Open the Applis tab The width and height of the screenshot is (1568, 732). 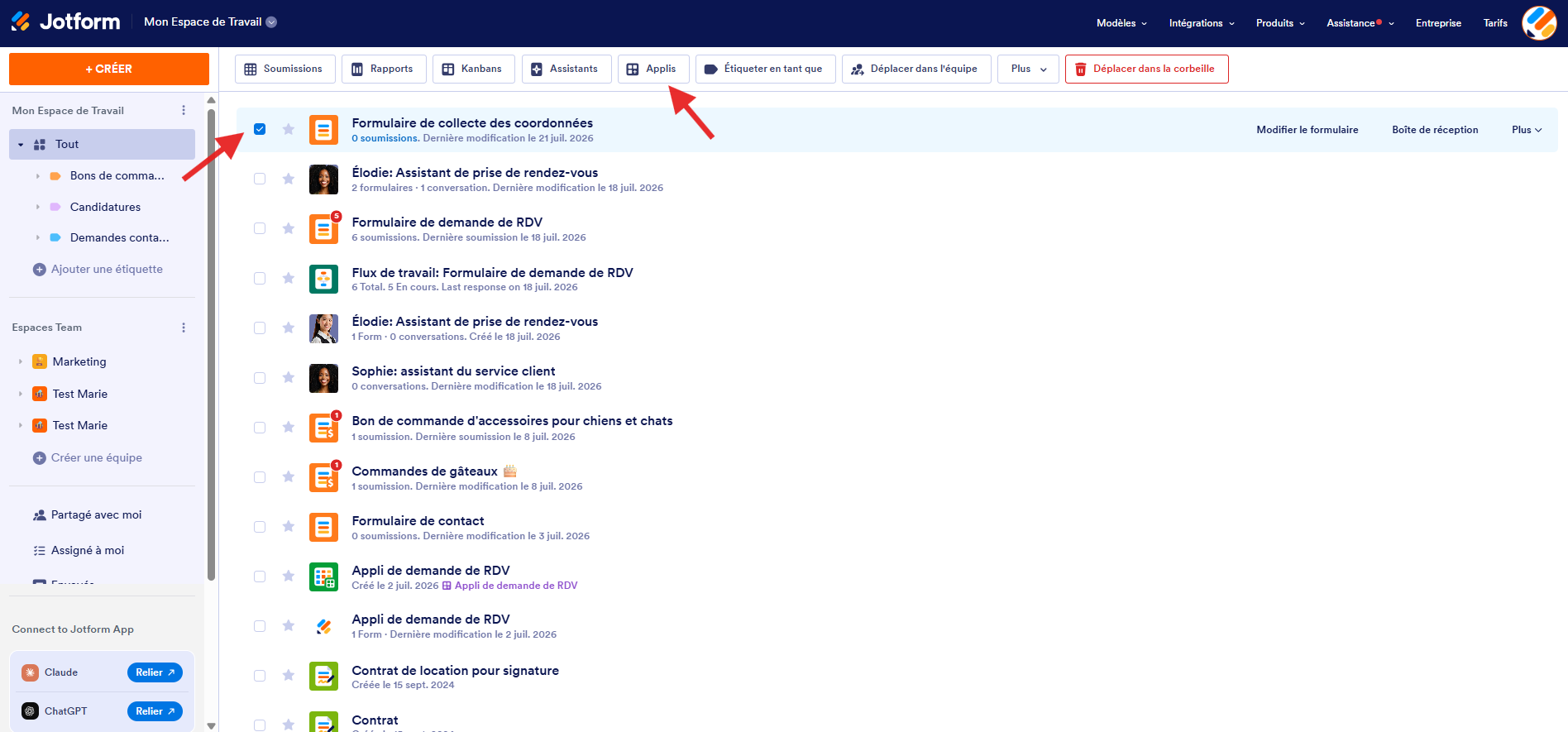tap(653, 69)
